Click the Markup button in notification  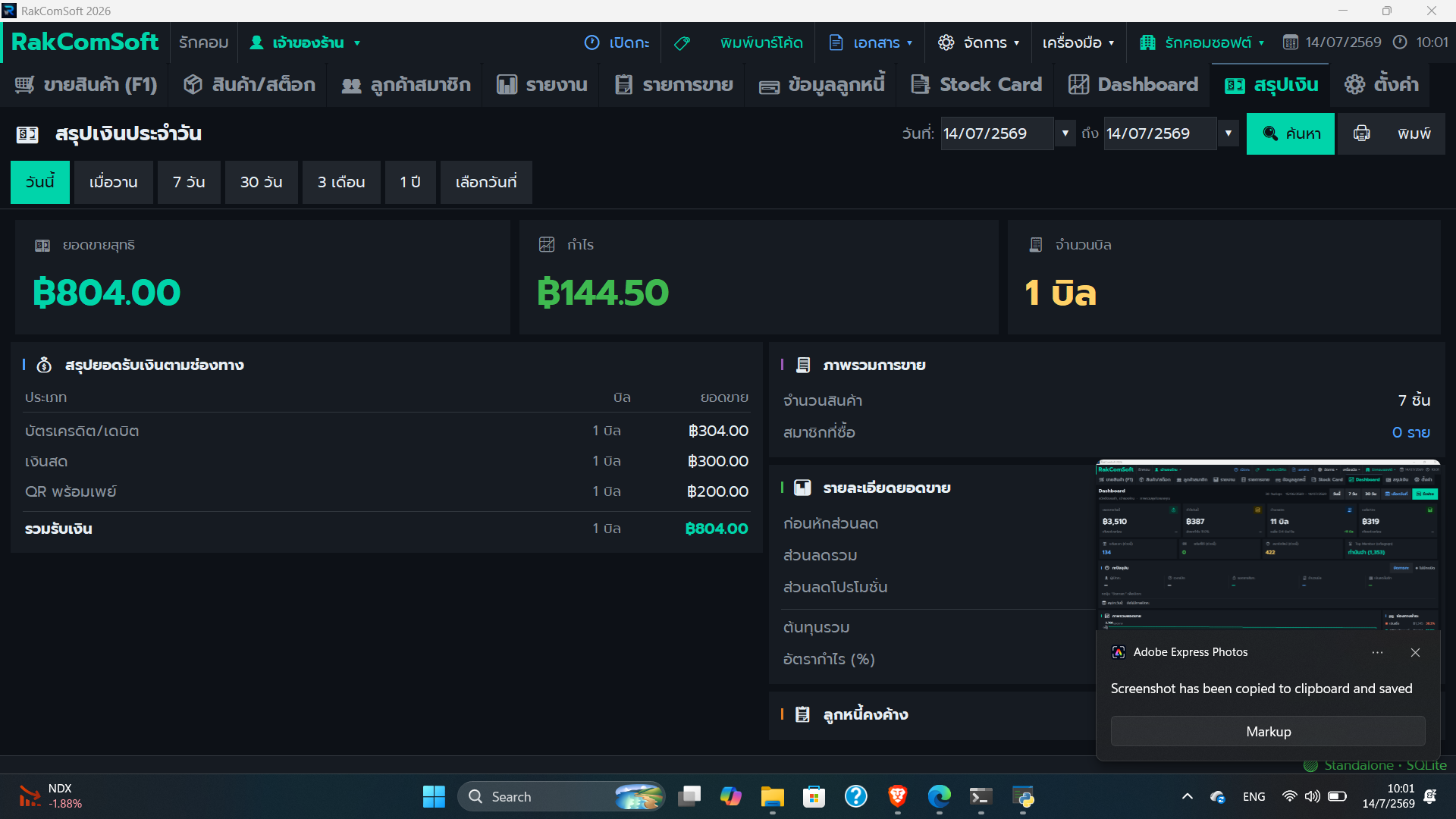1268,732
